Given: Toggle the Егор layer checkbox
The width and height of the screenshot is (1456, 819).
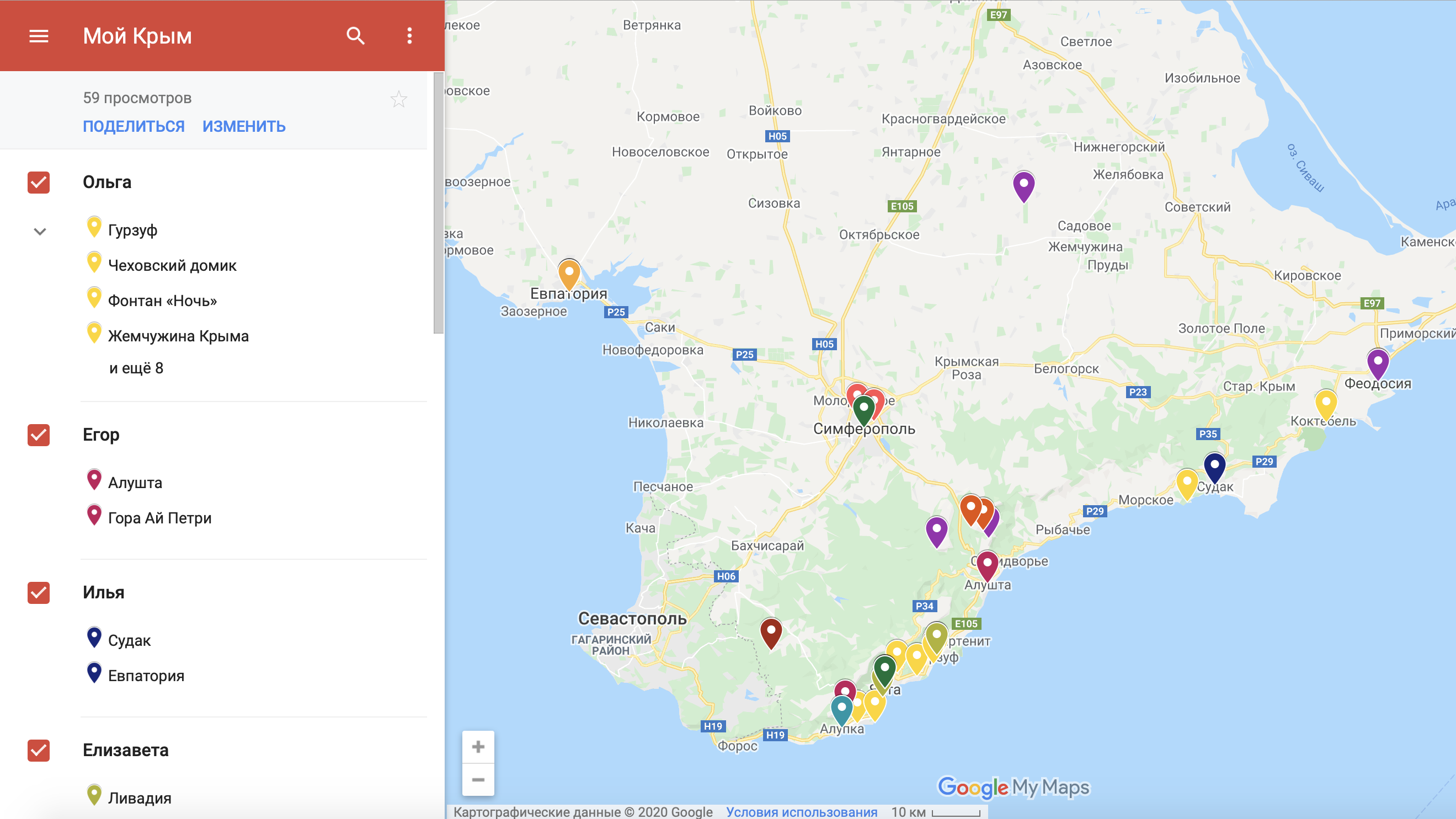Looking at the screenshot, I should 39,435.
